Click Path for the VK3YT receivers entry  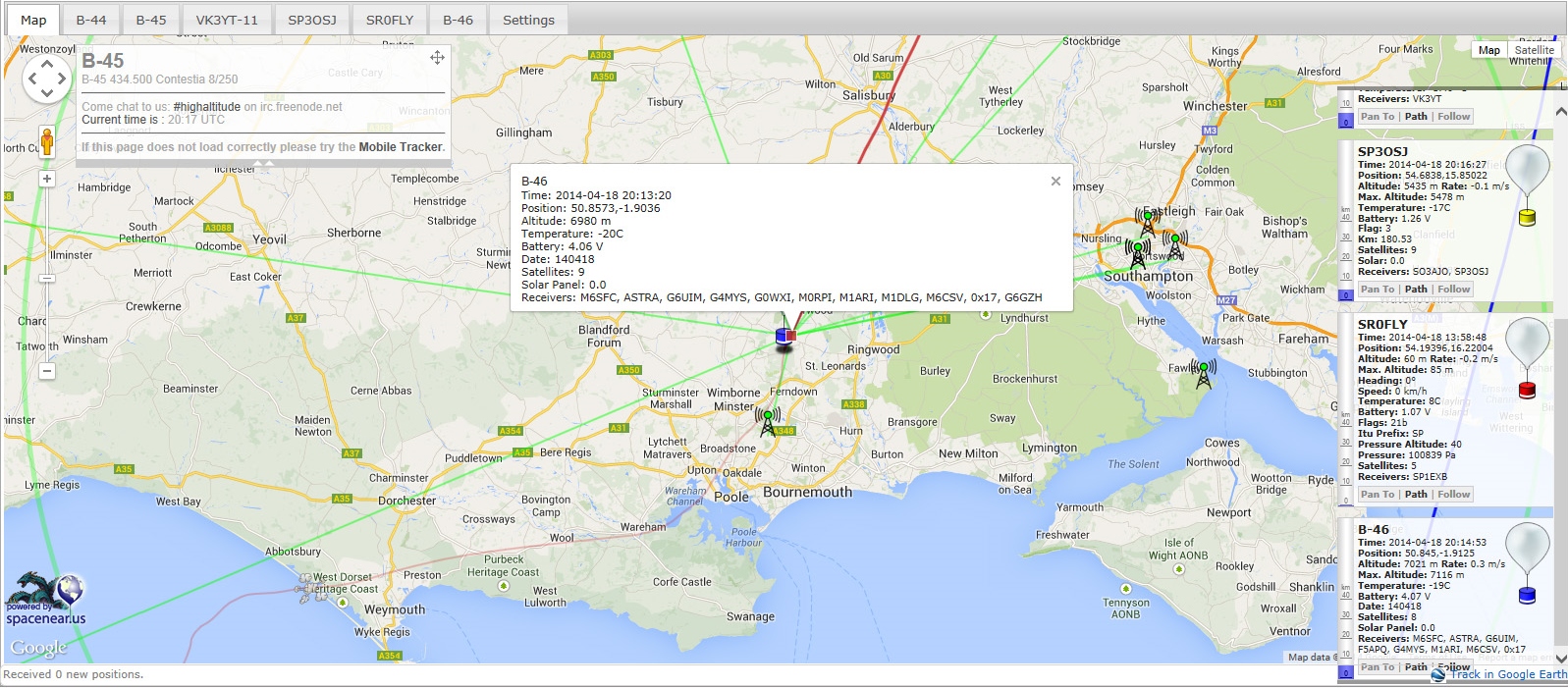click(x=1416, y=117)
